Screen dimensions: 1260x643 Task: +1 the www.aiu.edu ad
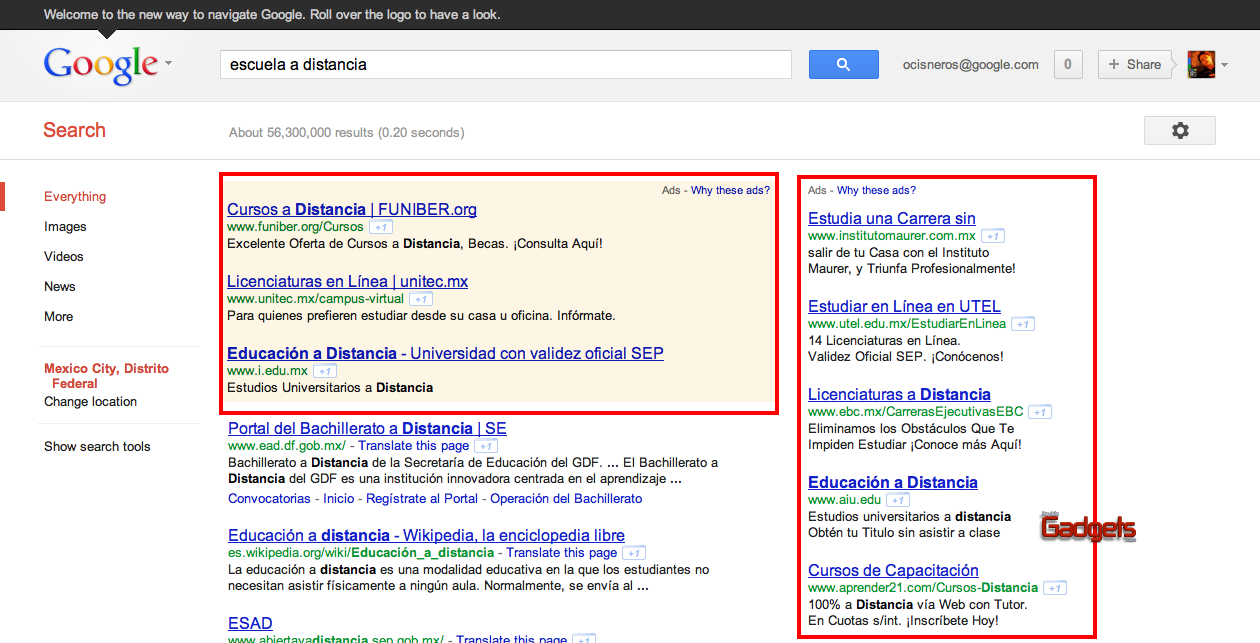pyautogui.click(x=898, y=500)
